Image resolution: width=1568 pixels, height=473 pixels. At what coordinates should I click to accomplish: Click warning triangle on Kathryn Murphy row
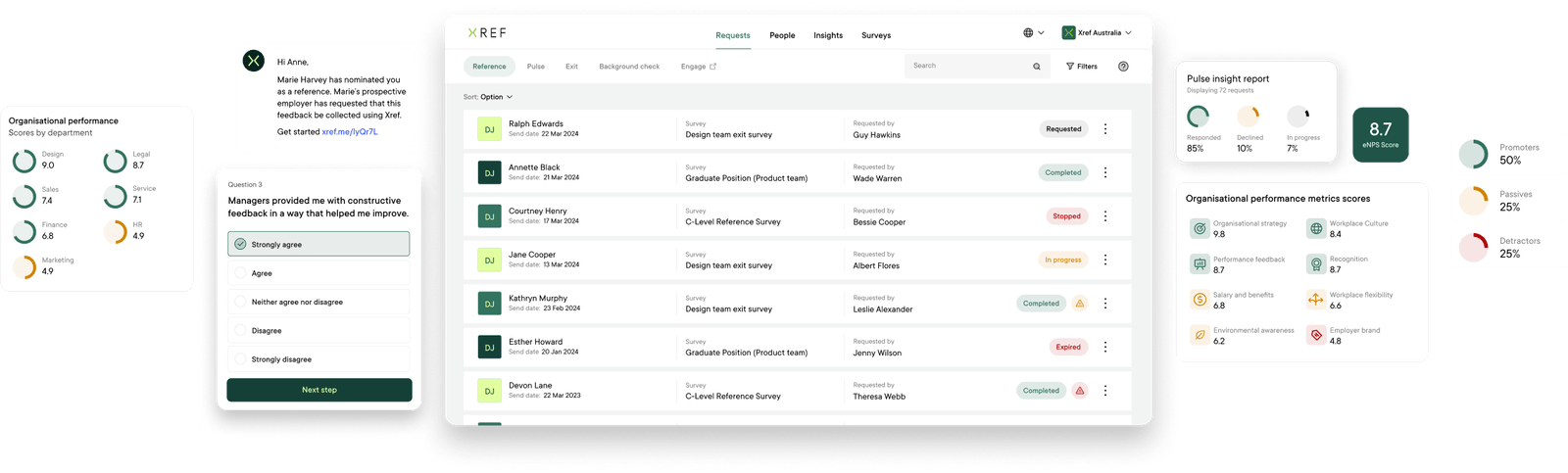1080,304
